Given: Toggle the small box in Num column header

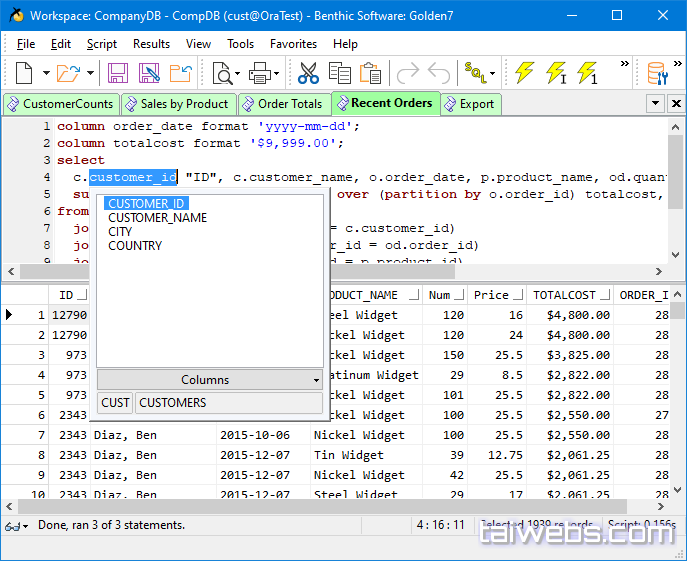Looking at the screenshot, I should click(x=458, y=296).
